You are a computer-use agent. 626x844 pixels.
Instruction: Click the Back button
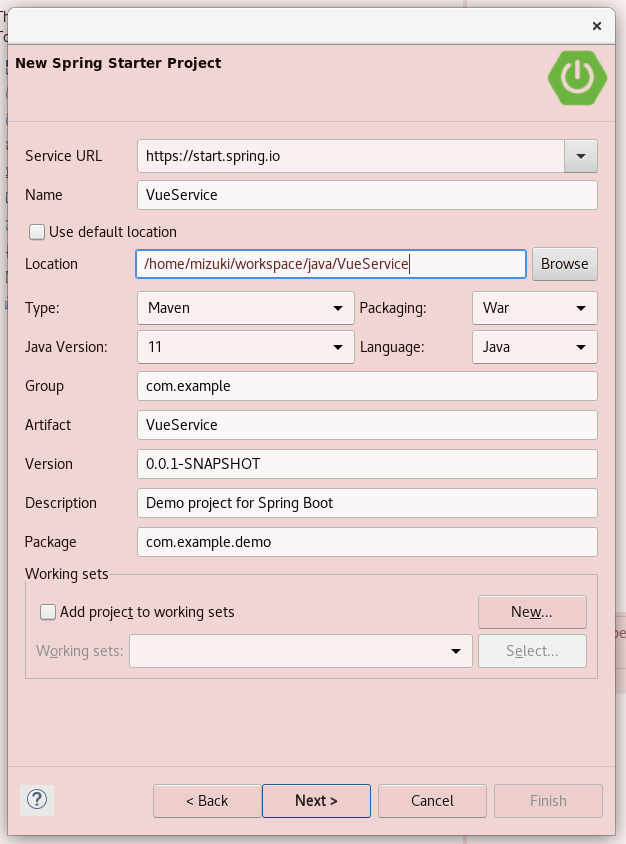[x=207, y=801]
